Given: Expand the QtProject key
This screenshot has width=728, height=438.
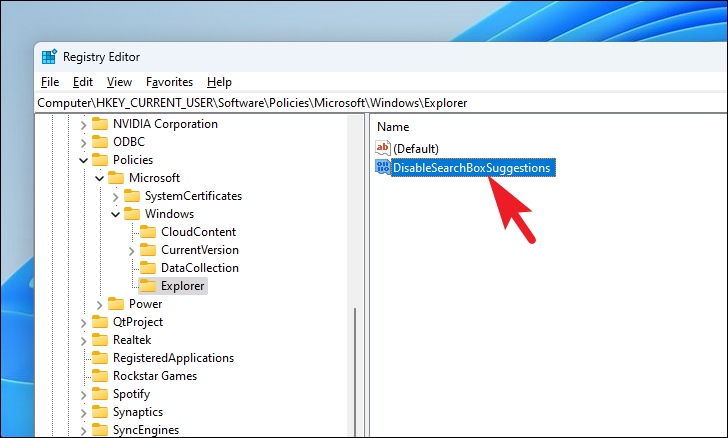Looking at the screenshot, I should coord(83,323).
